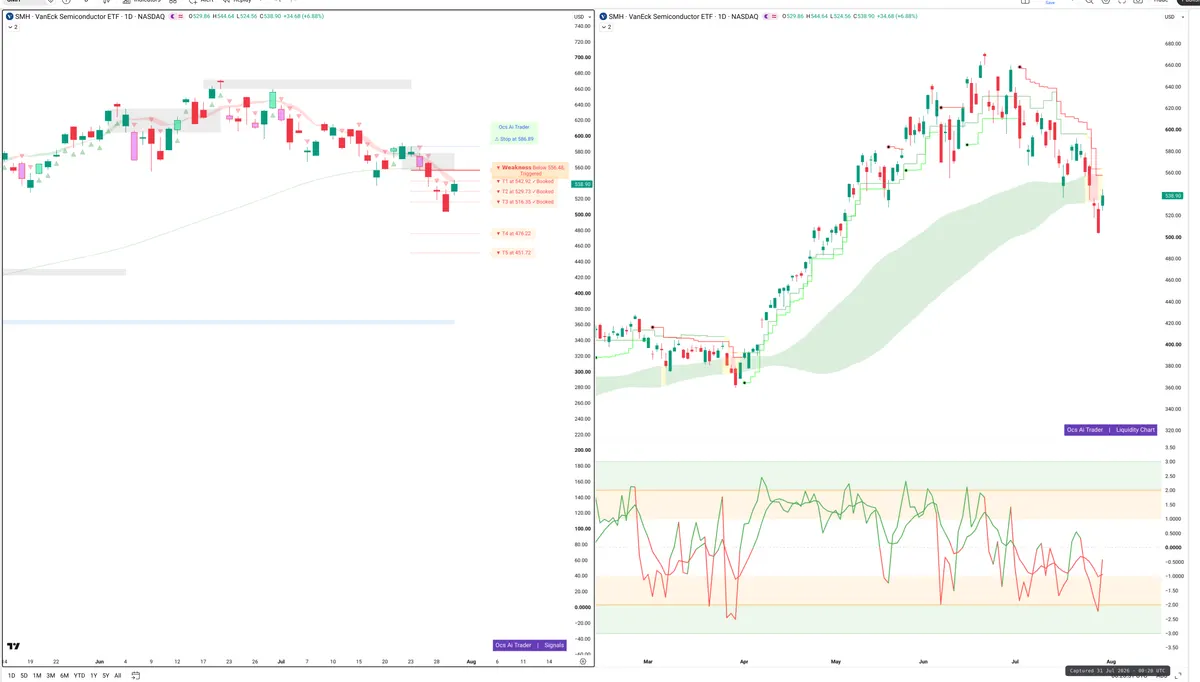1200x682 pixels.
Task: Select the 3M time range button
Action: tap(51, 676)
